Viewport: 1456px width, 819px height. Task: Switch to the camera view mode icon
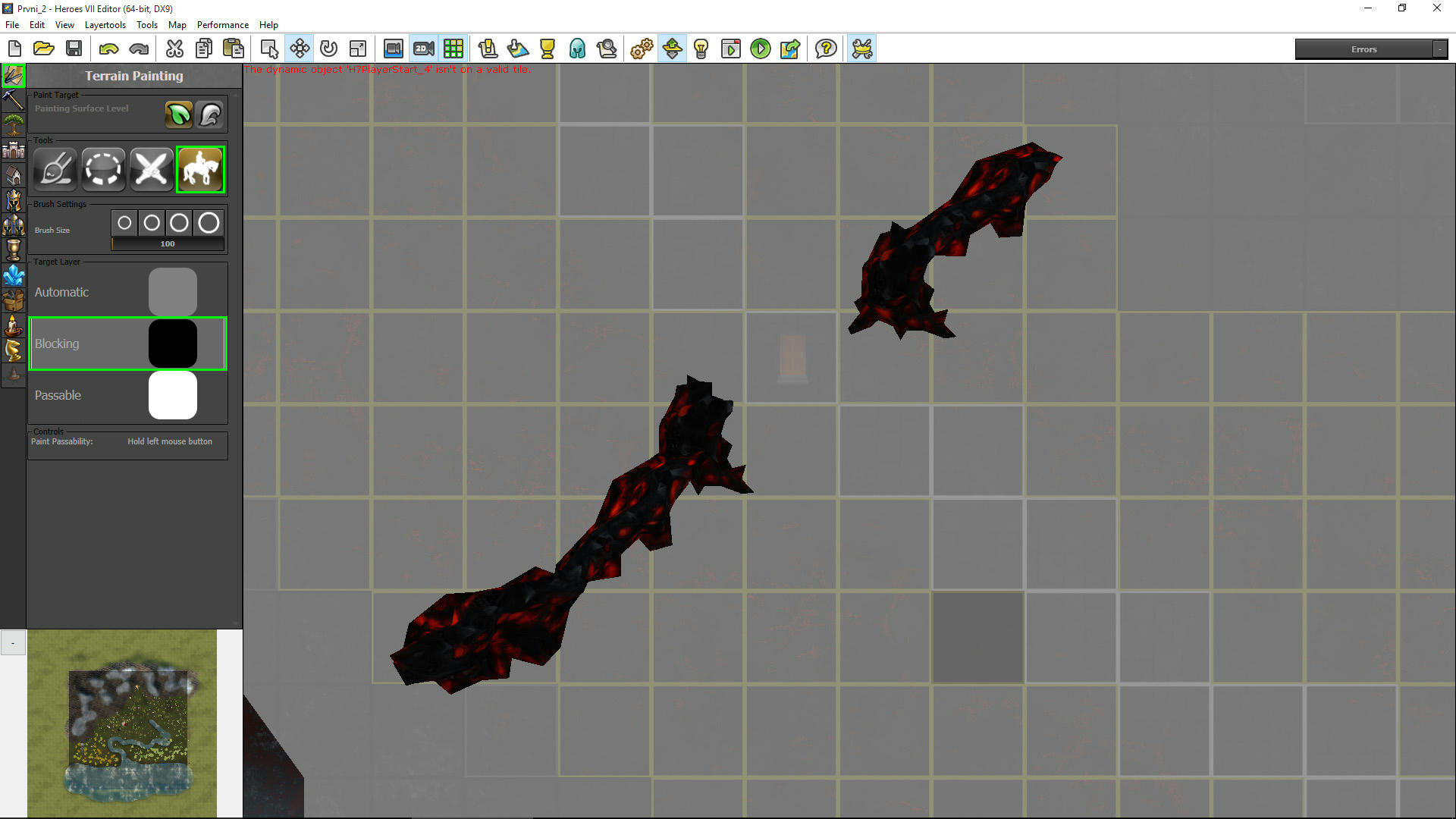click(394, 49)
